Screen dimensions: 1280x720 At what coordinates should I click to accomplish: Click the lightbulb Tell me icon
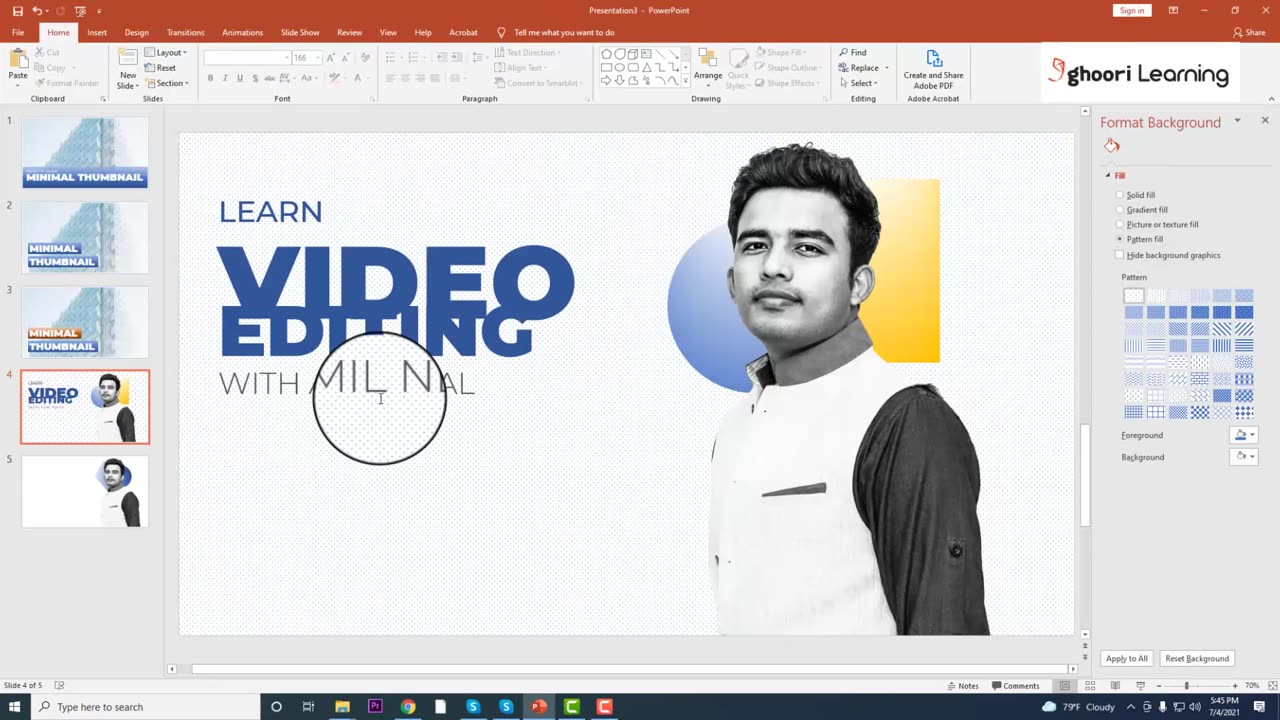tap(502, 32)
